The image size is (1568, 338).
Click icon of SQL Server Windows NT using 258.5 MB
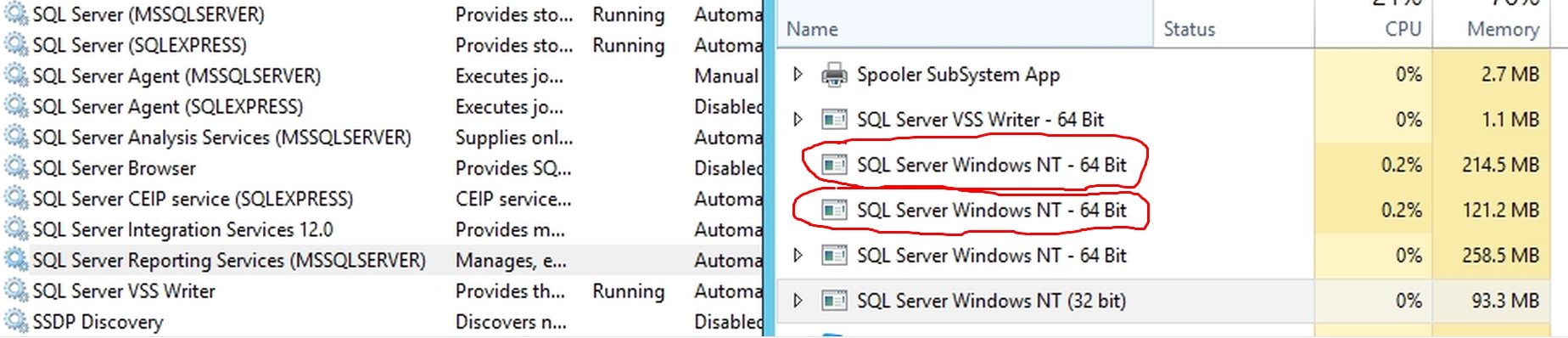pyautogui.click(x=834, y=255)
